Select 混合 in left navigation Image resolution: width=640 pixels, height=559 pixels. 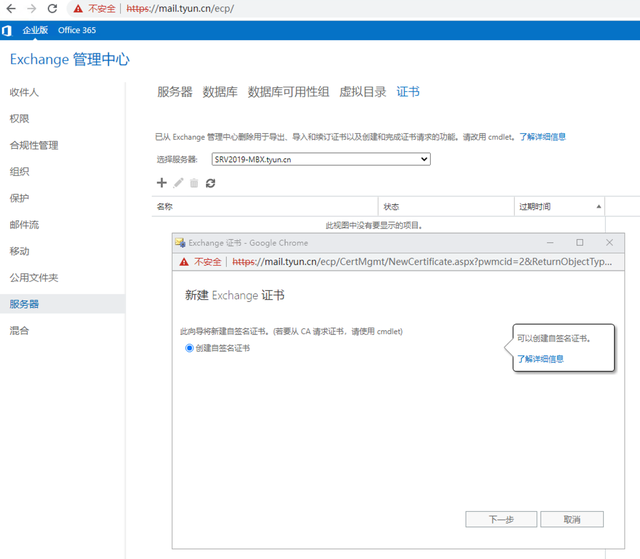[x=19, y=331]
